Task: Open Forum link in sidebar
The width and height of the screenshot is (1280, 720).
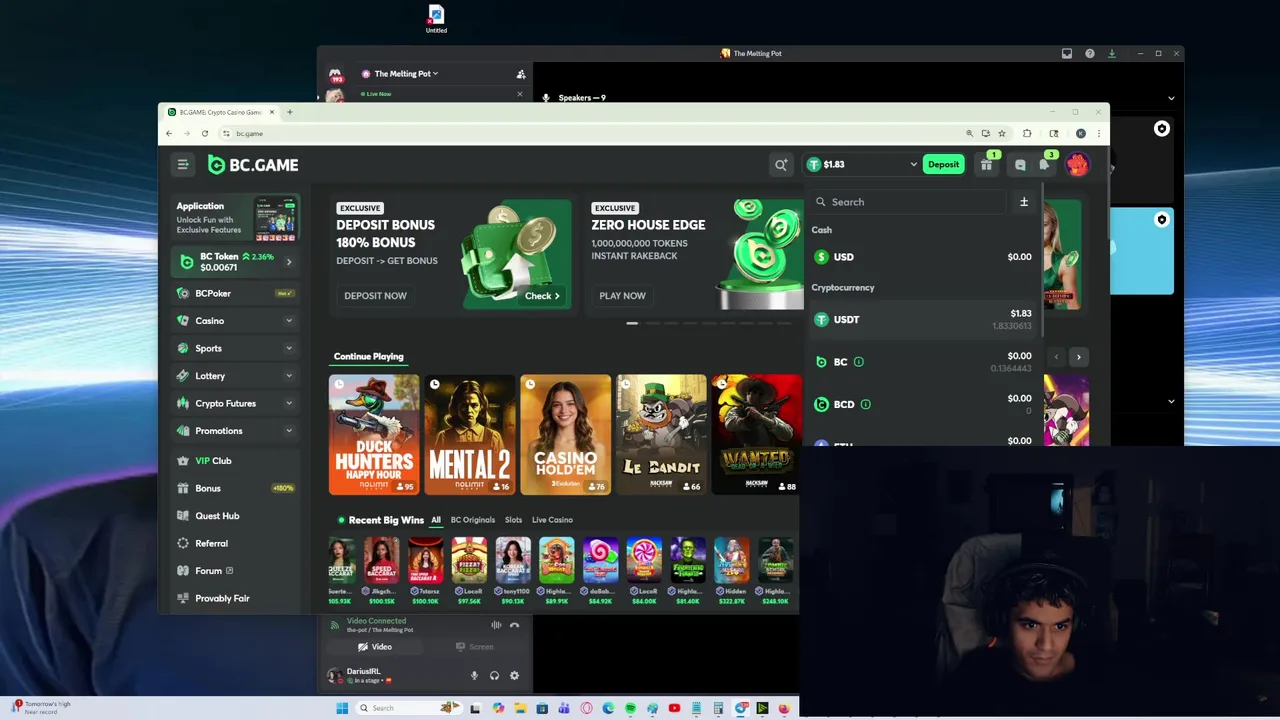Action: coord(235,571)
